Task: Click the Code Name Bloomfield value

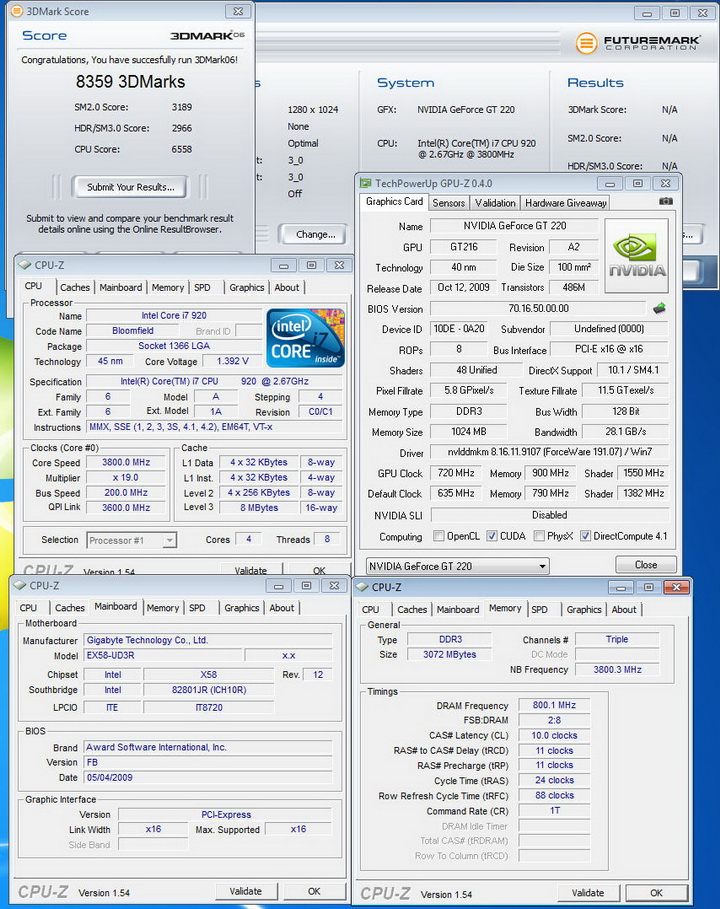Action: 132,330
